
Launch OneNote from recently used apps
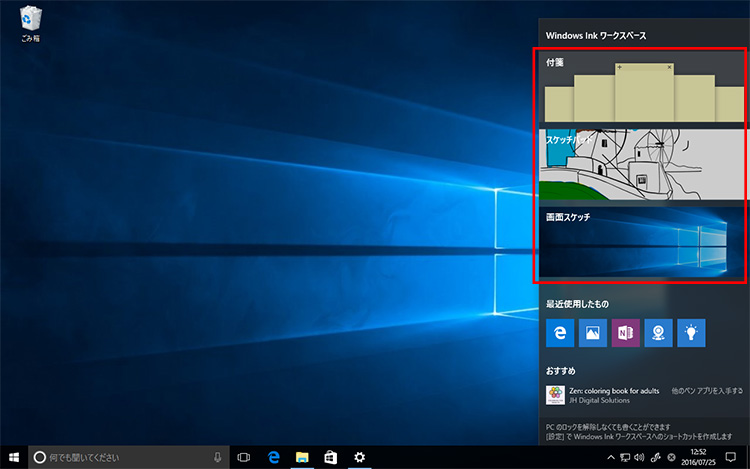[x=626, y=333]
